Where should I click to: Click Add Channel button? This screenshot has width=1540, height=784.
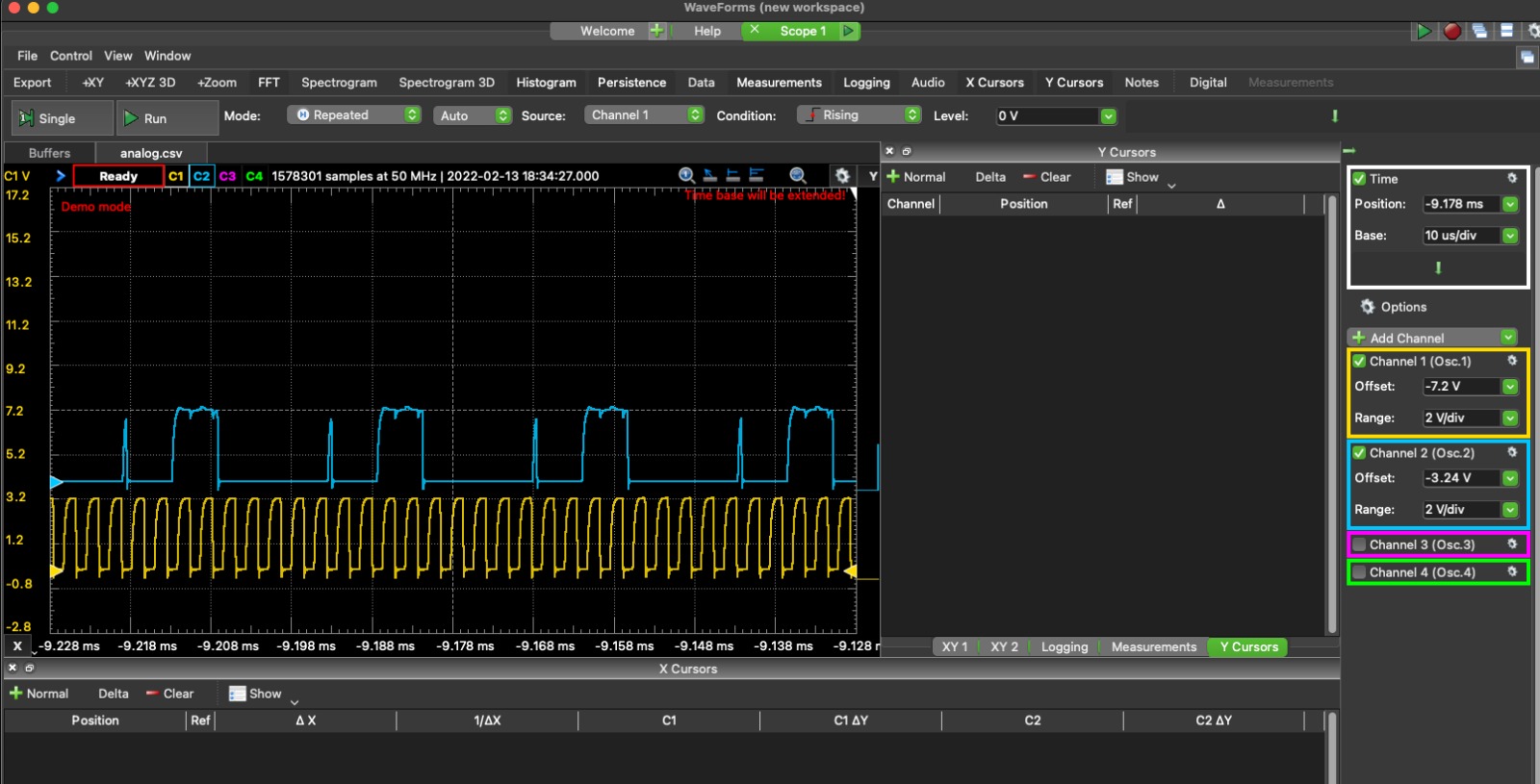(1432, 338)
